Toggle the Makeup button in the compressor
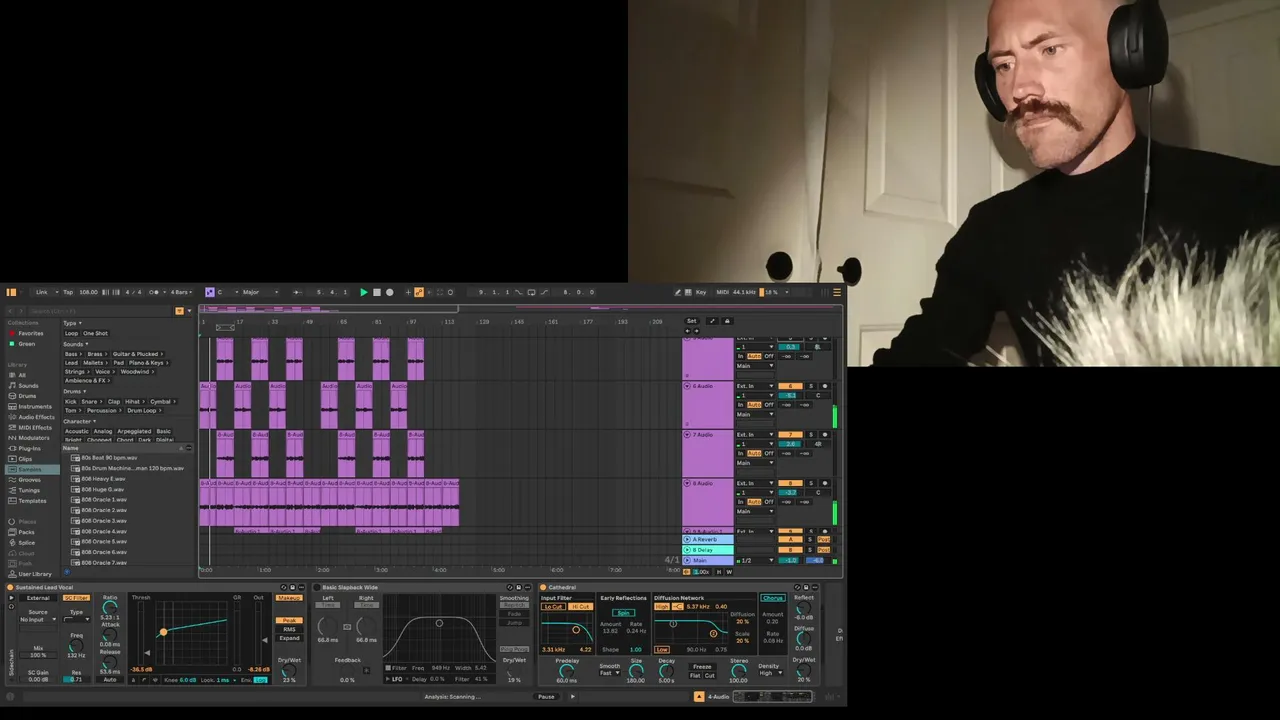1280x720 pixels. coord(289,598)
